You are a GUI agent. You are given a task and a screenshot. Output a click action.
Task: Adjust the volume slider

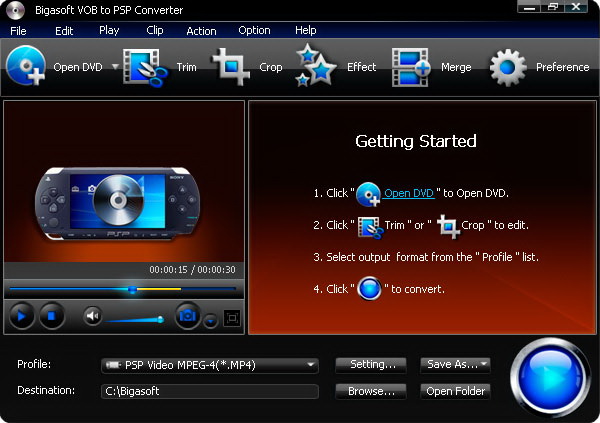coord(135,319)
